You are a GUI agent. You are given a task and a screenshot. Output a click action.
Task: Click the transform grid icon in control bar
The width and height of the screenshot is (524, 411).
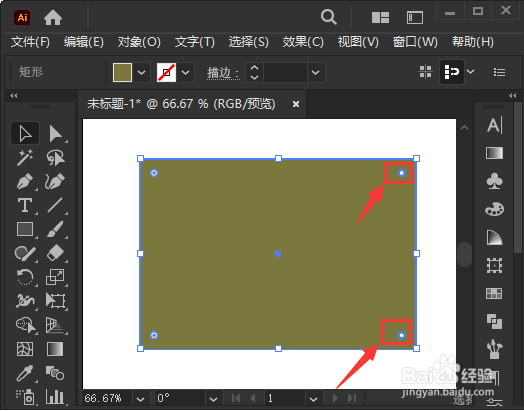pyautogui.click(x=425, y=72)
